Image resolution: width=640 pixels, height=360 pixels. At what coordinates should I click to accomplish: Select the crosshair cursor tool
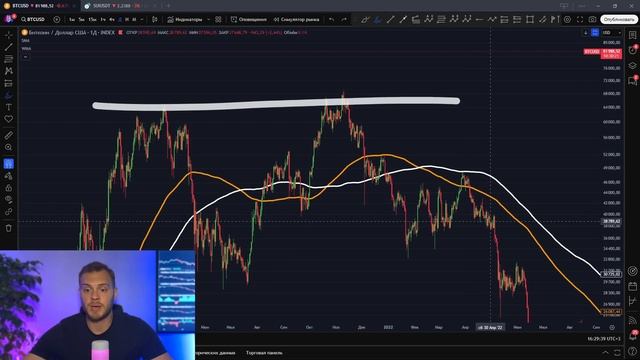click(9, 36)
